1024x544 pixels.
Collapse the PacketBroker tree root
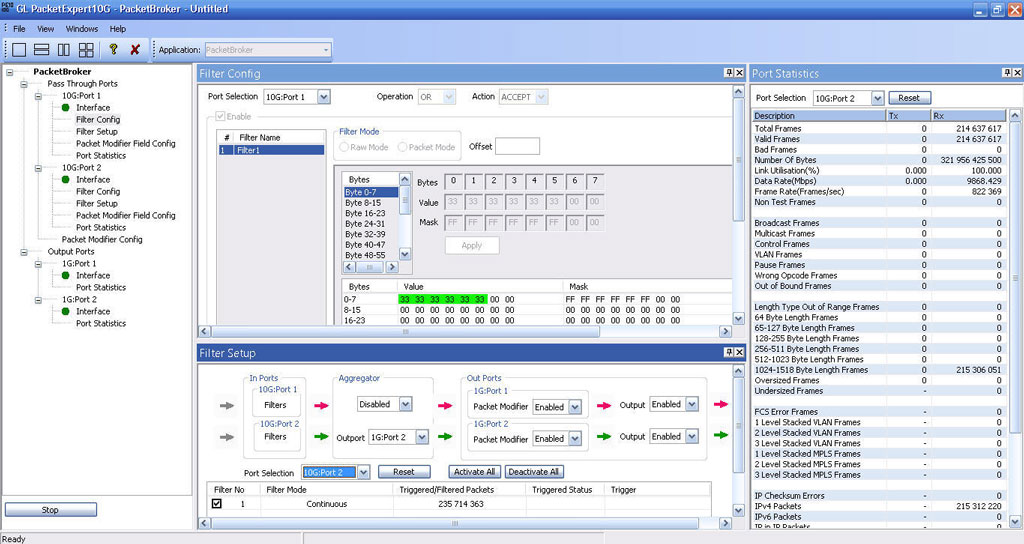pos(10,72)
